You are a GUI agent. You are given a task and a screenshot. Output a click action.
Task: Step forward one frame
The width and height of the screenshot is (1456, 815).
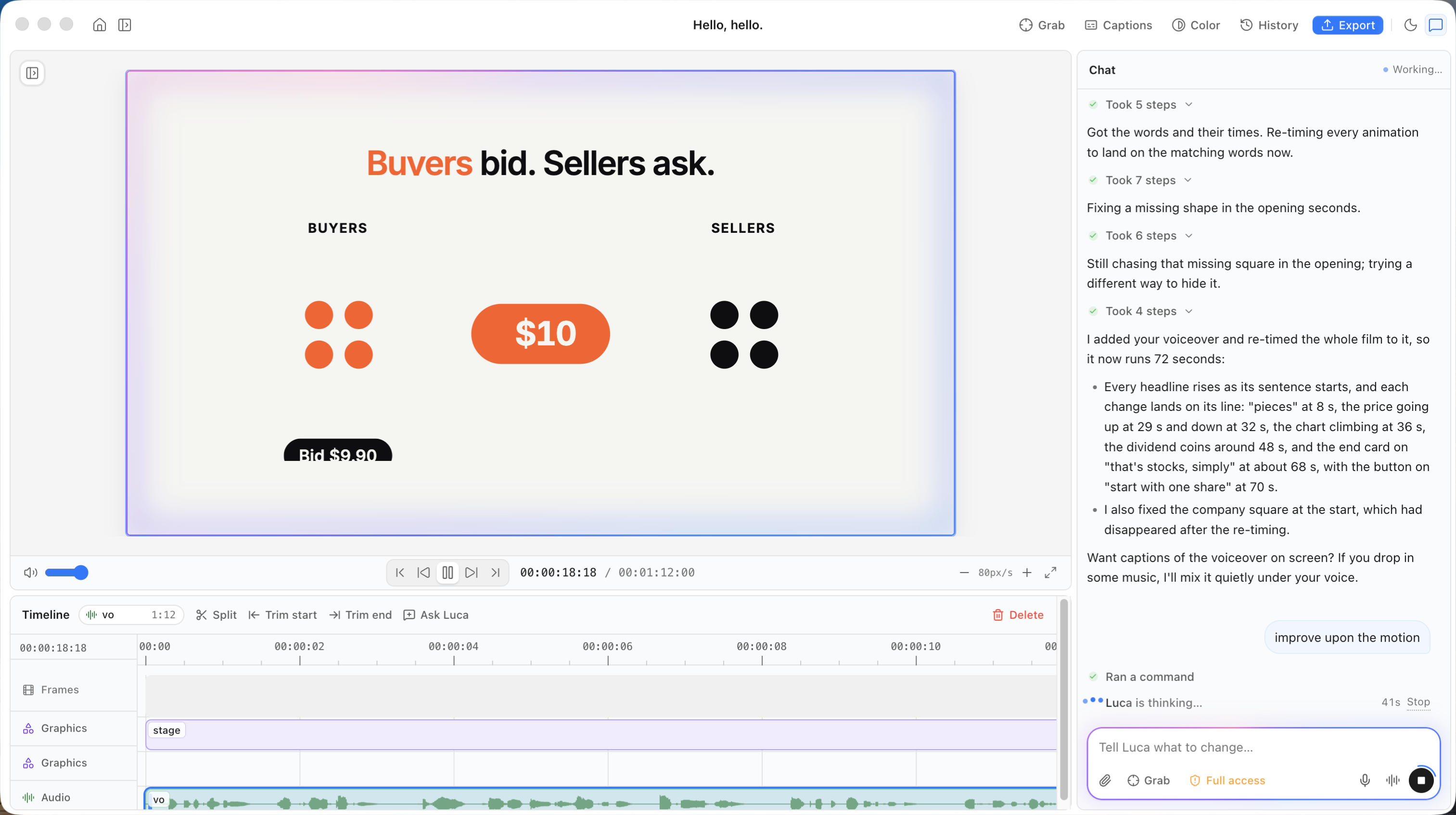(x=472, y=573)
